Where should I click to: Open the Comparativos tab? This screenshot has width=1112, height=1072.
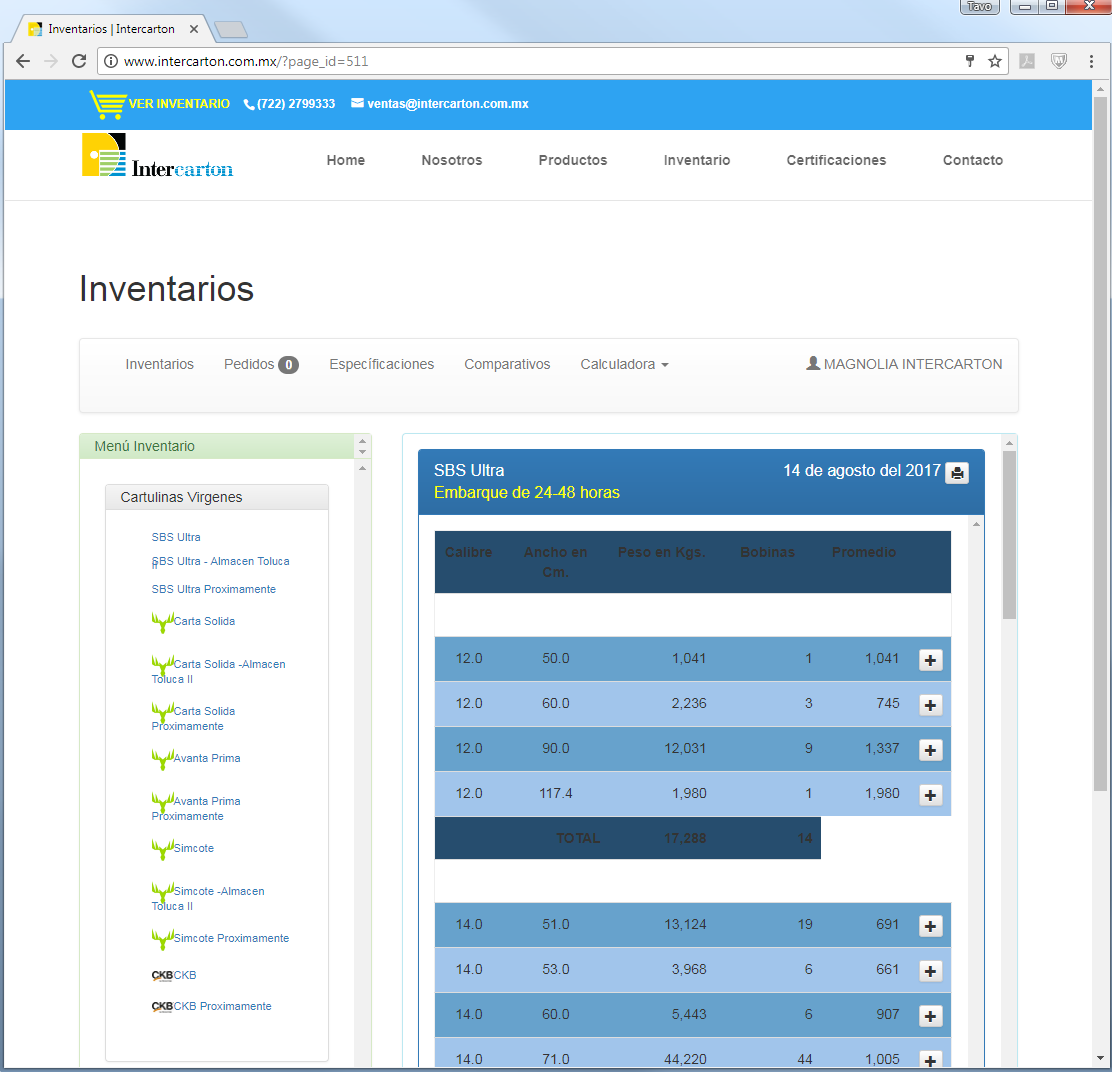coord(507,364)
